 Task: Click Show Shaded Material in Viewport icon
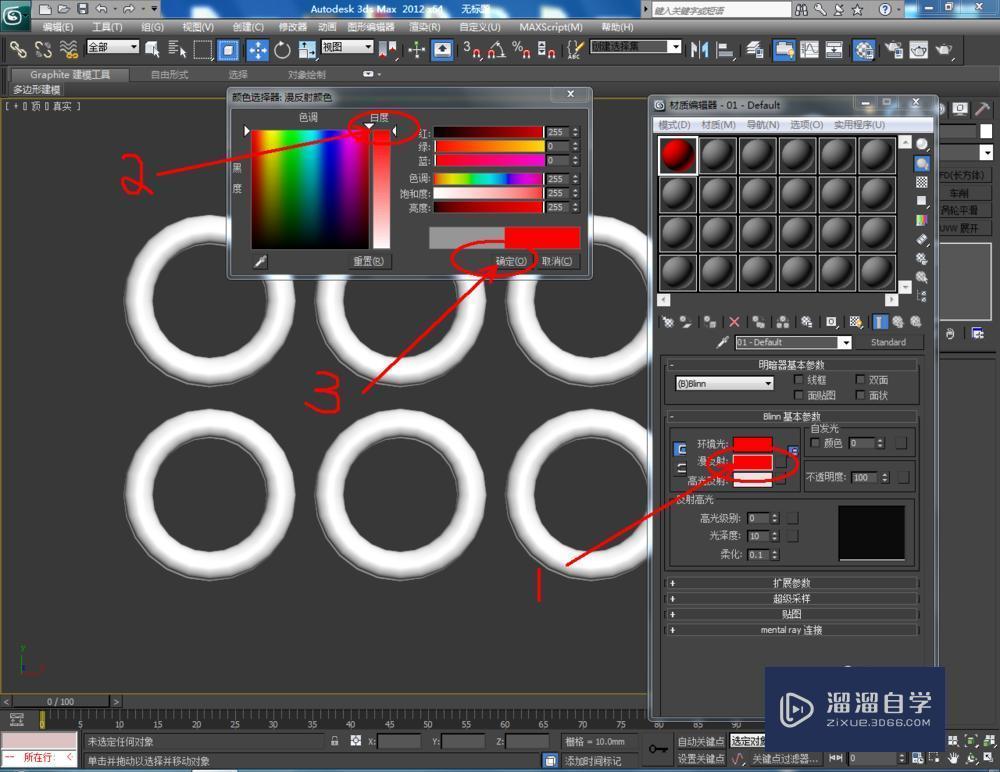[x=853, y=322]
